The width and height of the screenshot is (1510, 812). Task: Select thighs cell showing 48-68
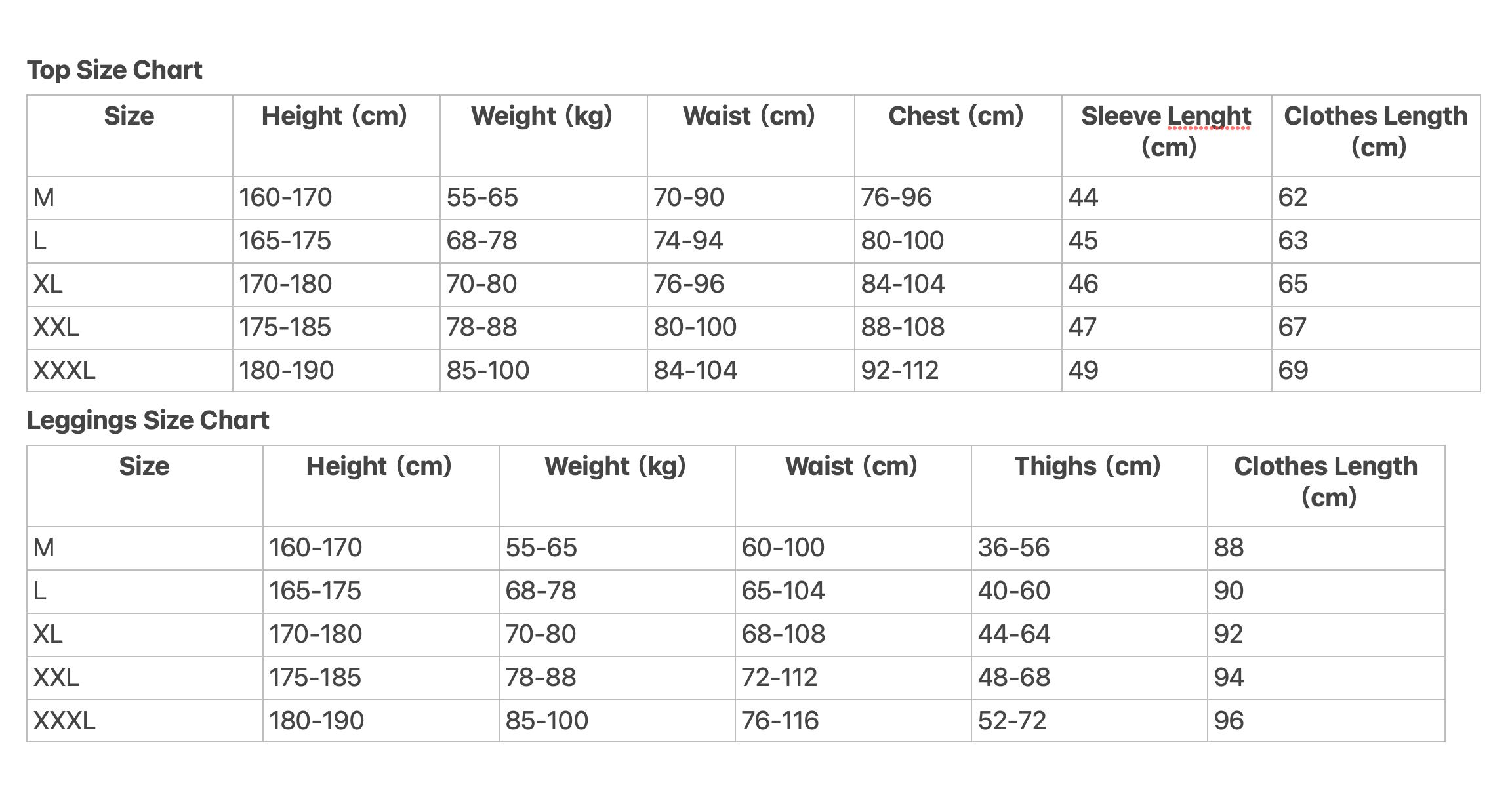(x=1013, y=678)
